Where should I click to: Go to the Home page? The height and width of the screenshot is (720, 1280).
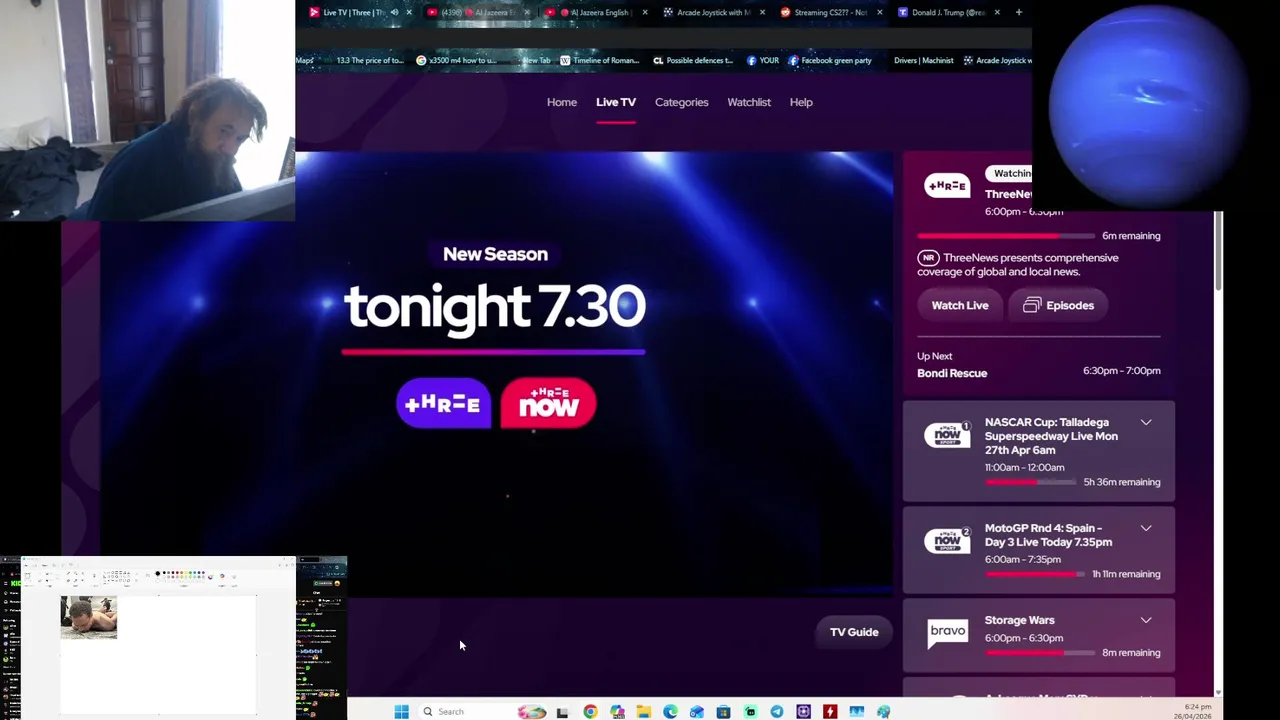561,102
